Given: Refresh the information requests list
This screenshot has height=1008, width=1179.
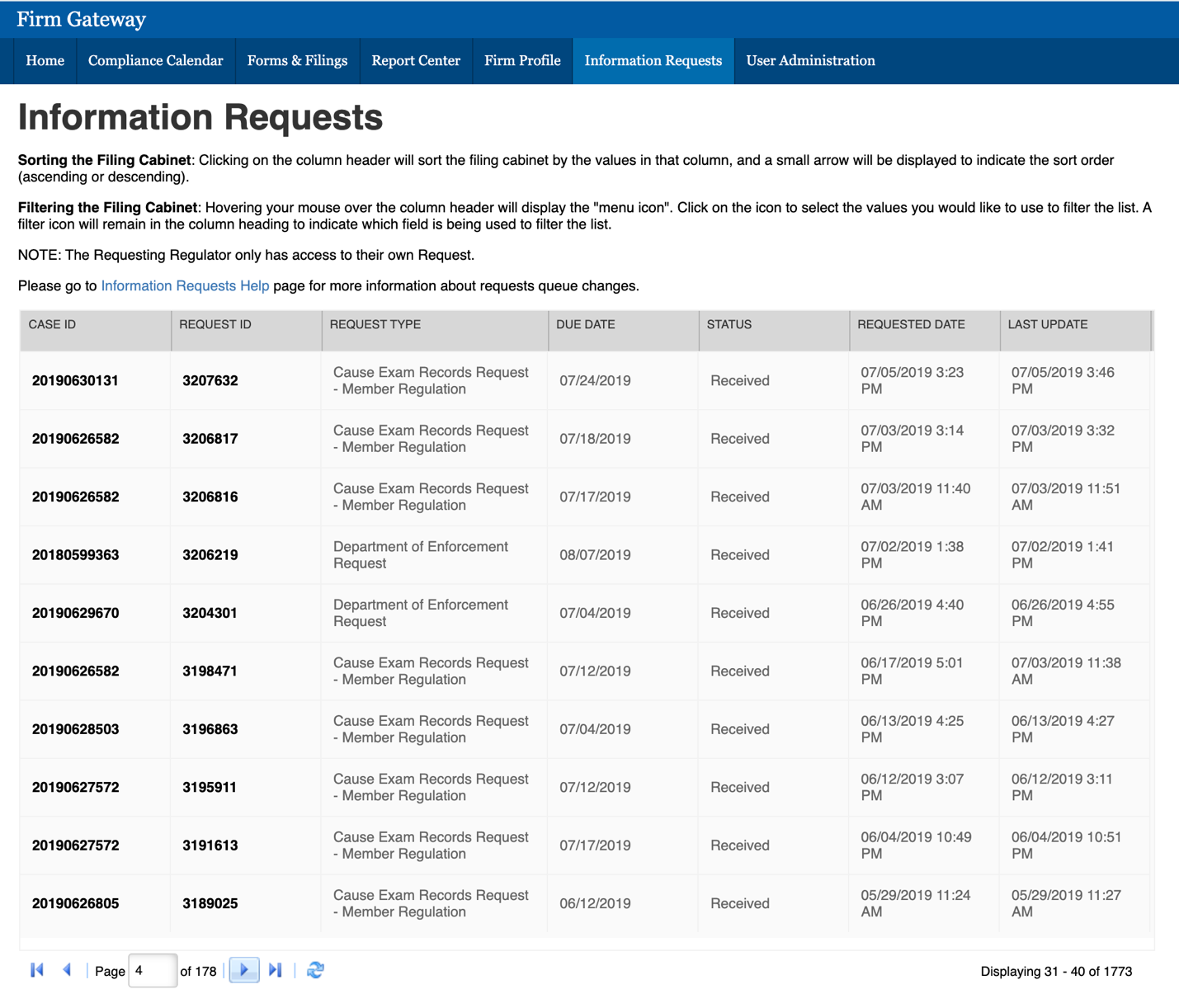Looking at the screenshot, I should pyautogui.click(x=315, y=970).
